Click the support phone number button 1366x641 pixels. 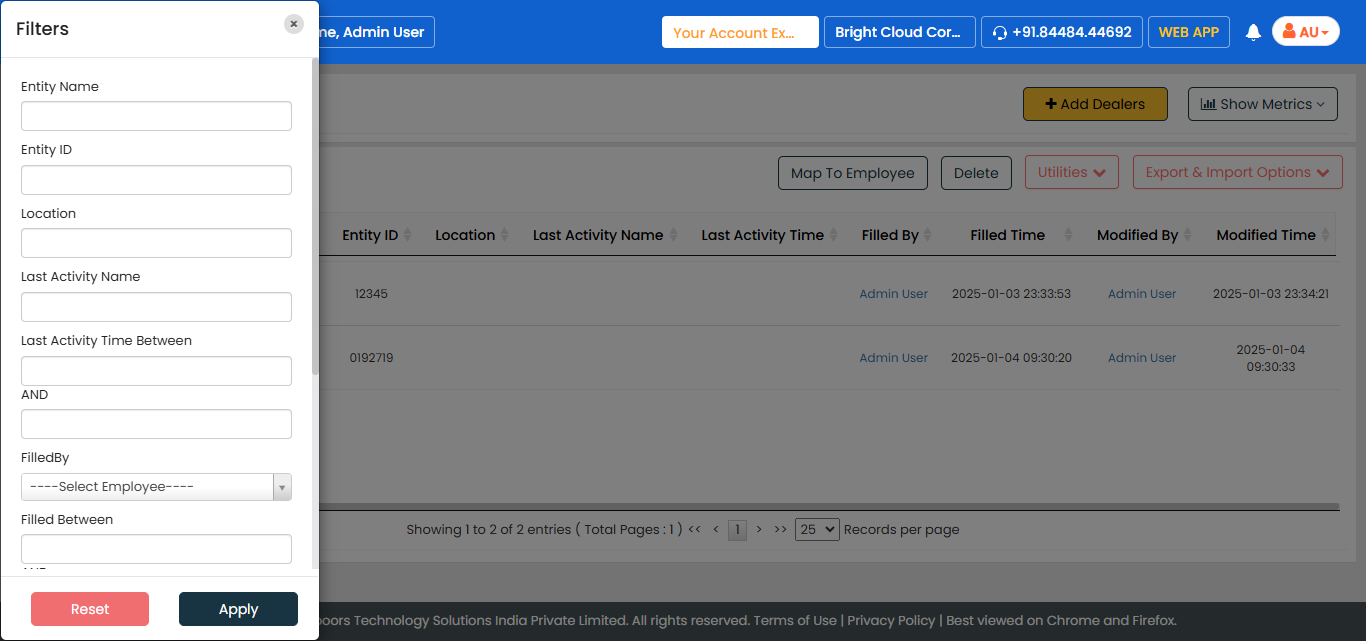(x=1061, y=32)
